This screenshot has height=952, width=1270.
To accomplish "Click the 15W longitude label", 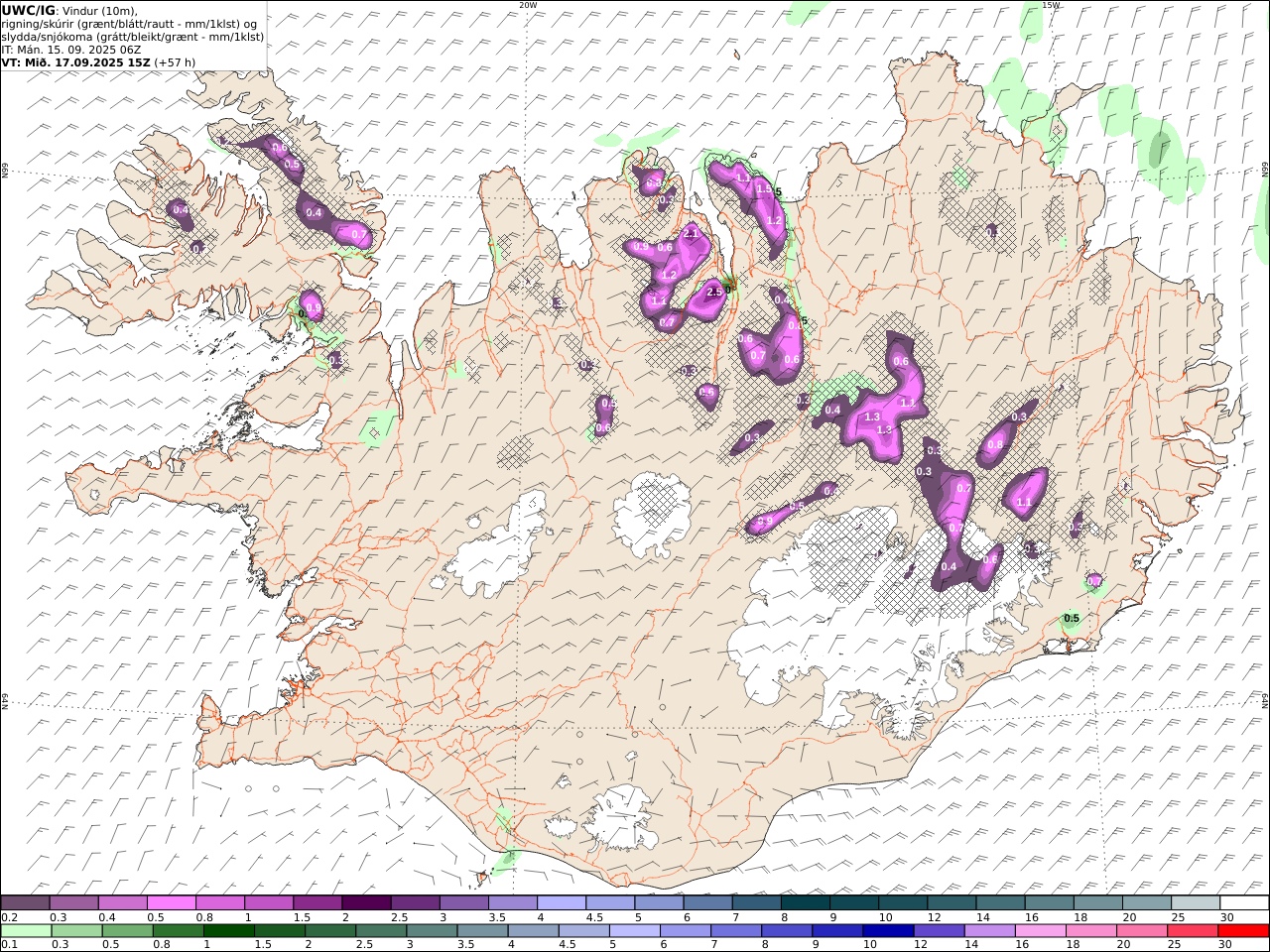I will [x=1051, y=5].
